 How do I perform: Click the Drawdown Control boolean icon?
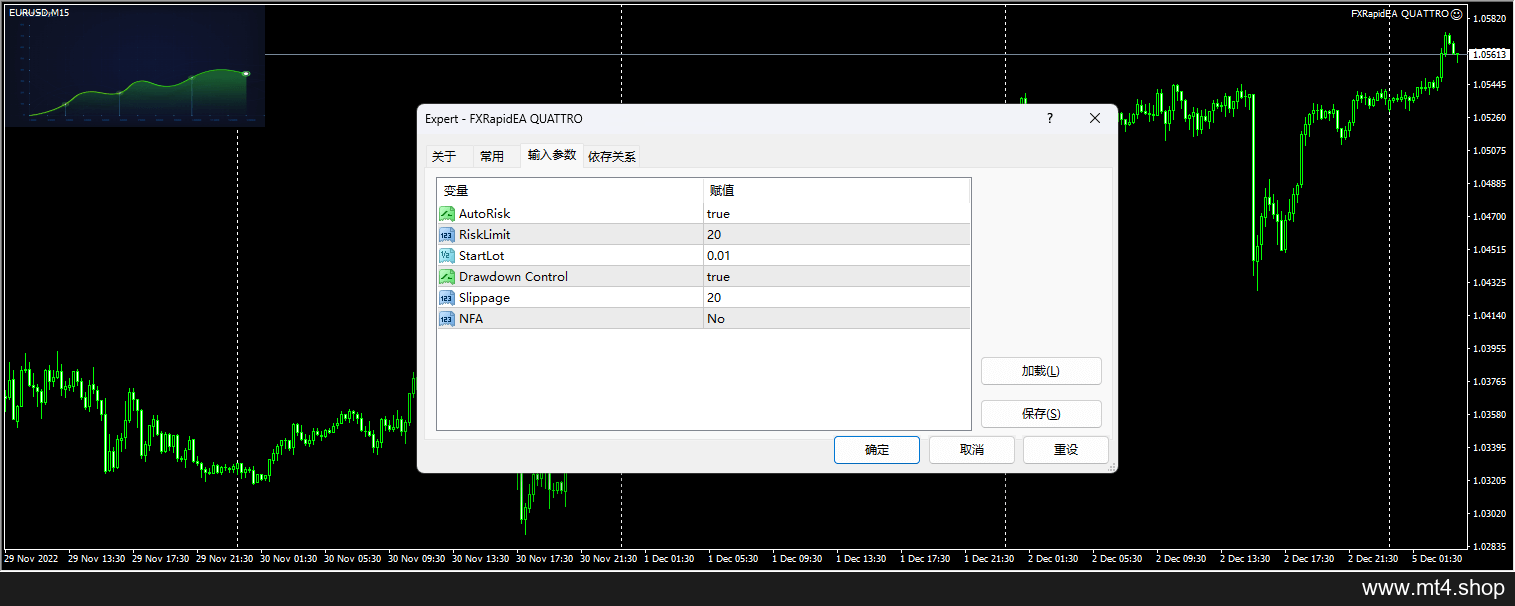(447, 277)
